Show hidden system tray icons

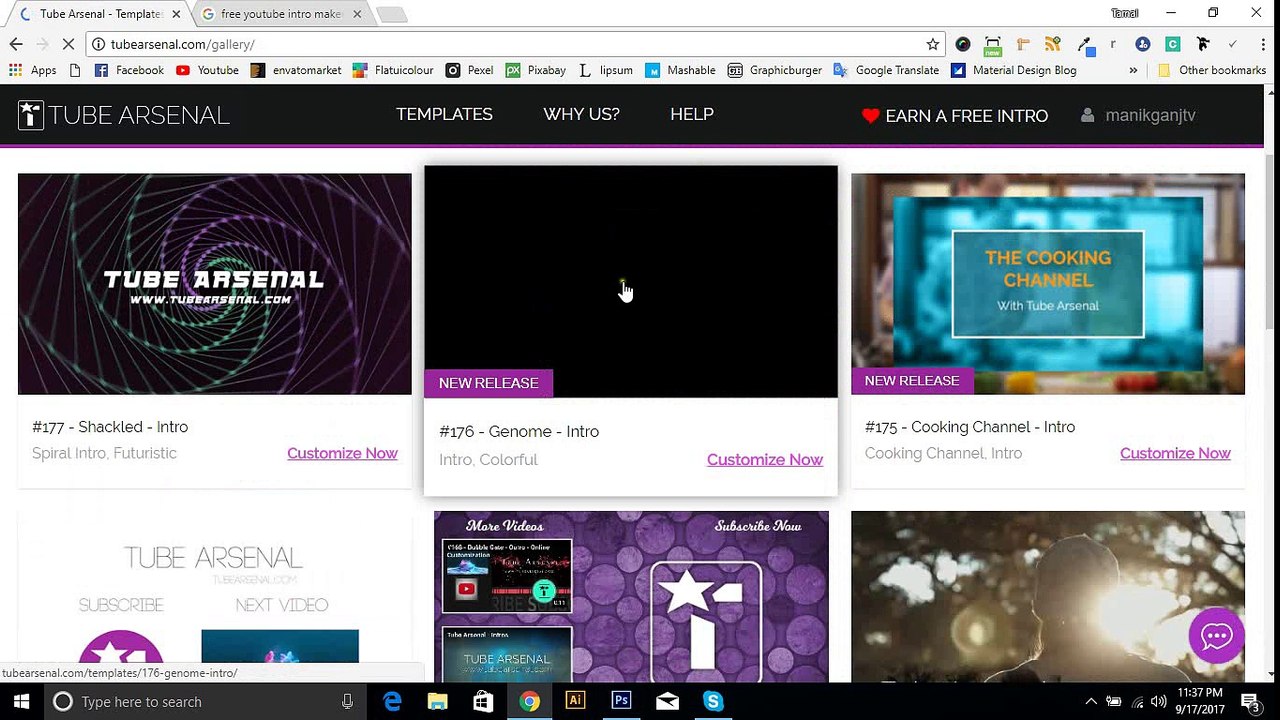(x=1091, y=701)
